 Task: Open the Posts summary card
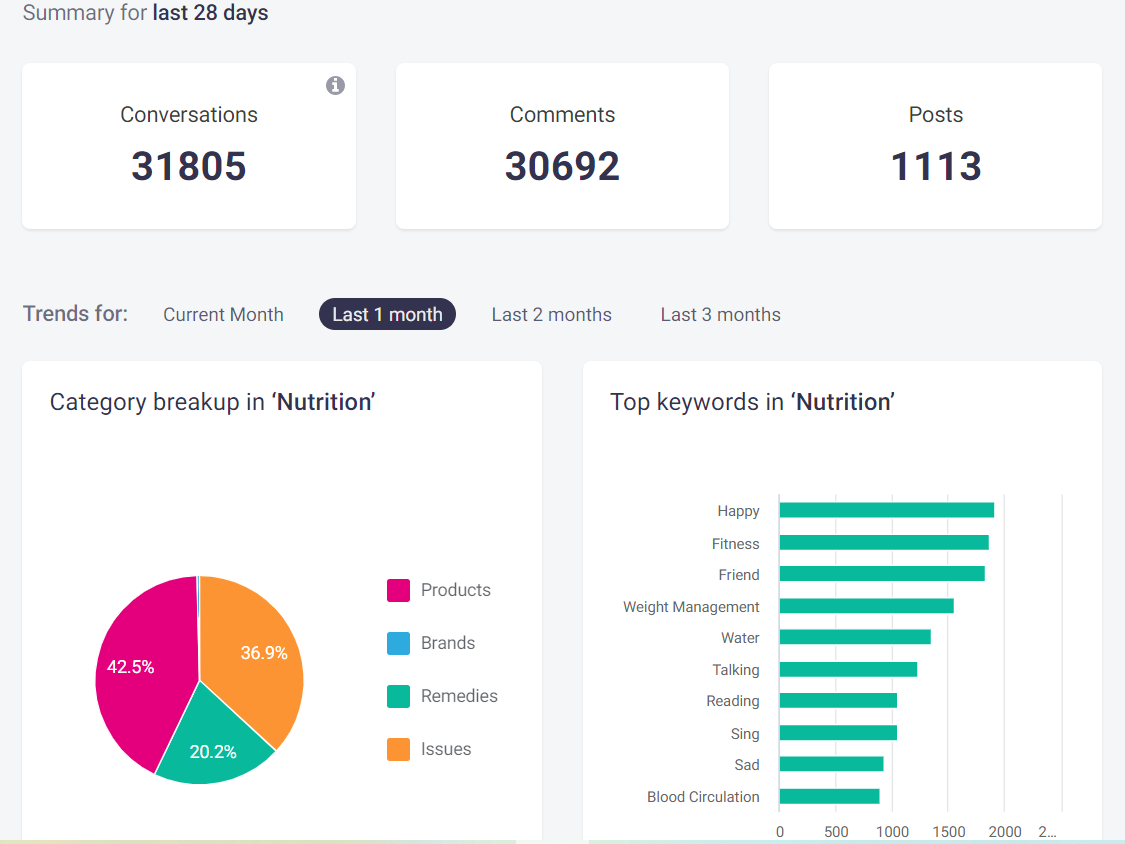pos(935,146)
